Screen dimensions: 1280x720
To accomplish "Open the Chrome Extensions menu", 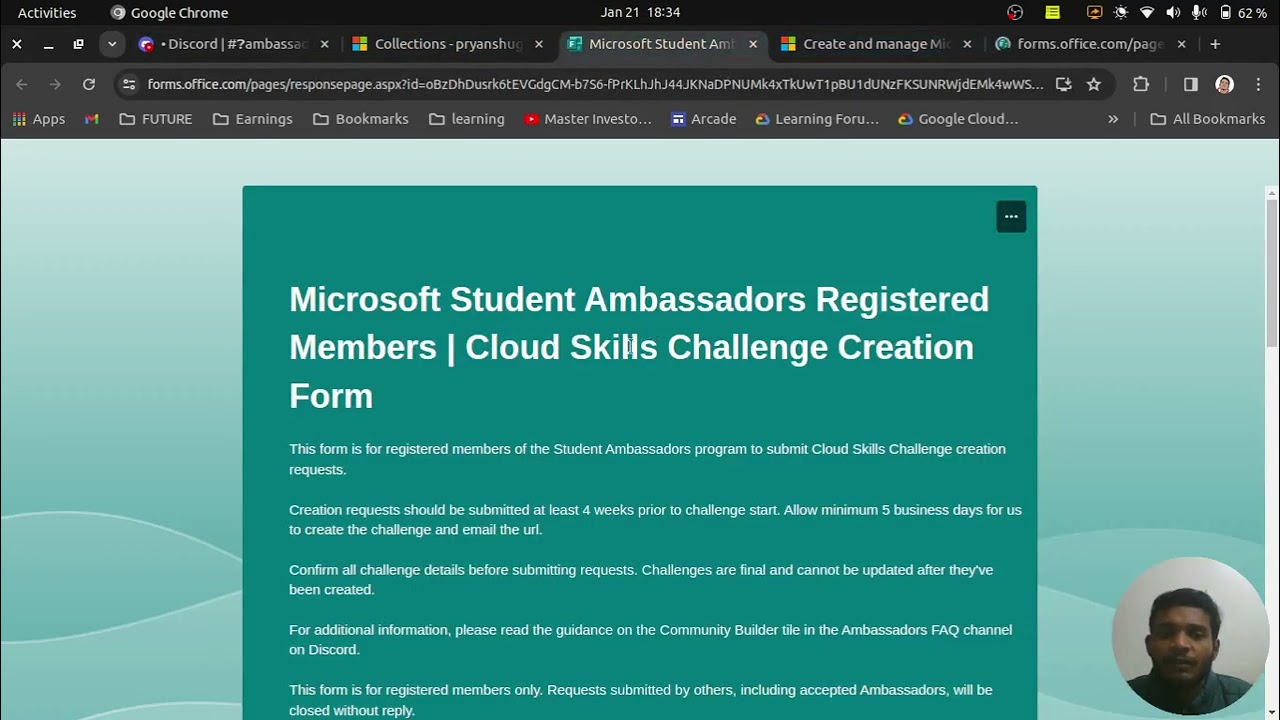I will coord(1141,85).
